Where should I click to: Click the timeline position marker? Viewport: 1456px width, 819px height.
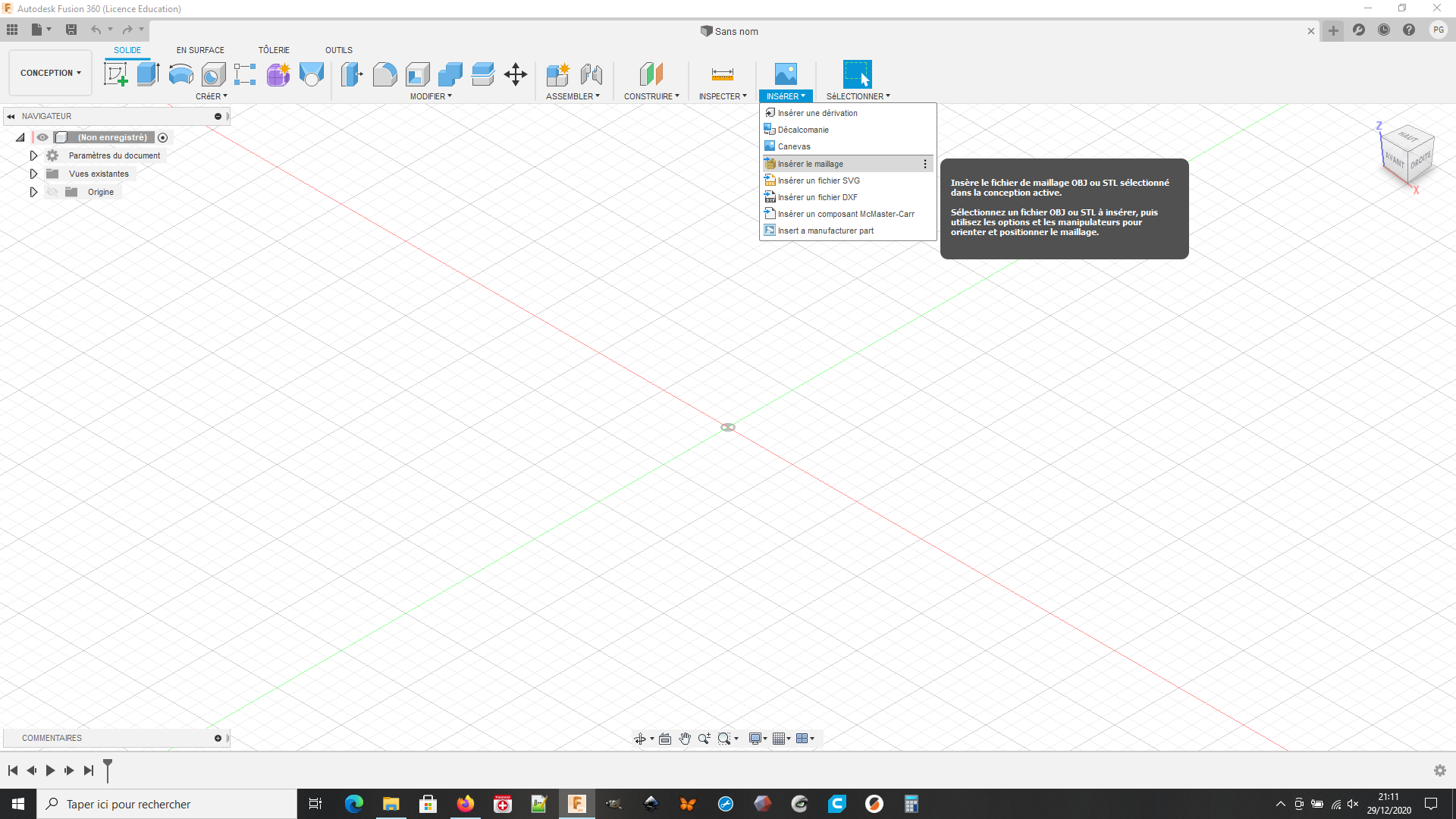(108, 770)
